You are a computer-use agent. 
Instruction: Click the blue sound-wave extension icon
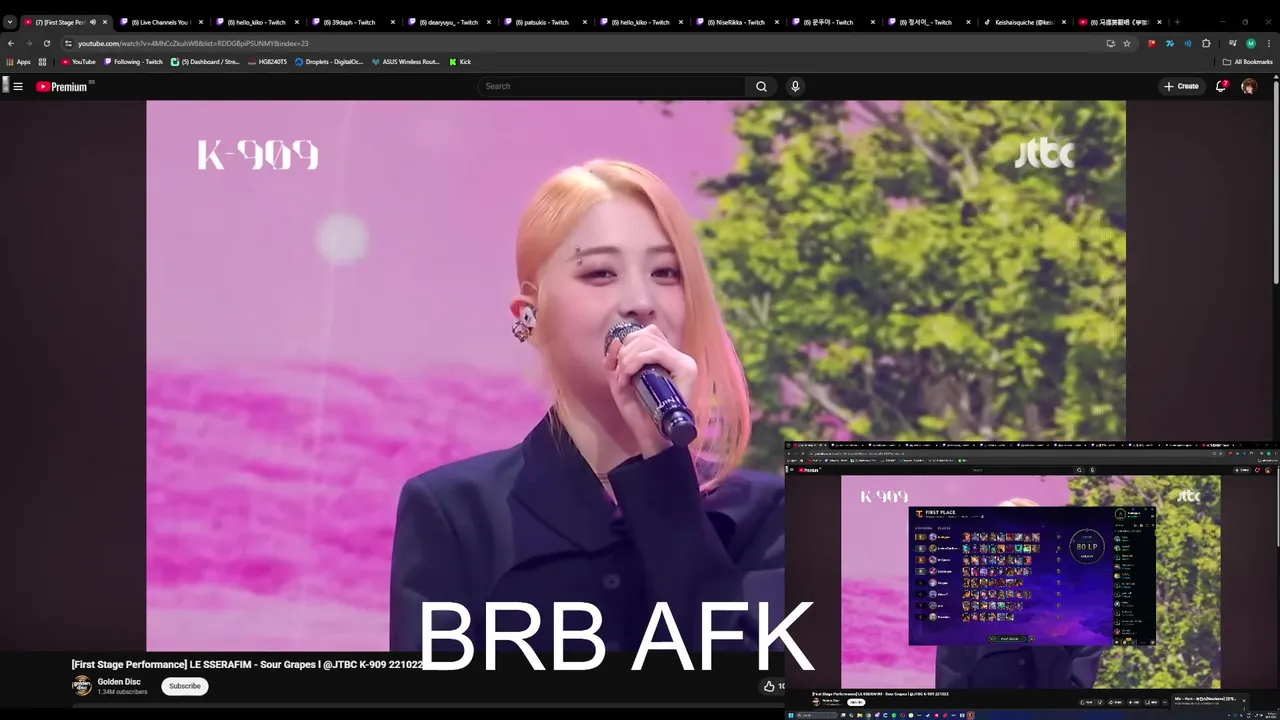[1188, 44]
